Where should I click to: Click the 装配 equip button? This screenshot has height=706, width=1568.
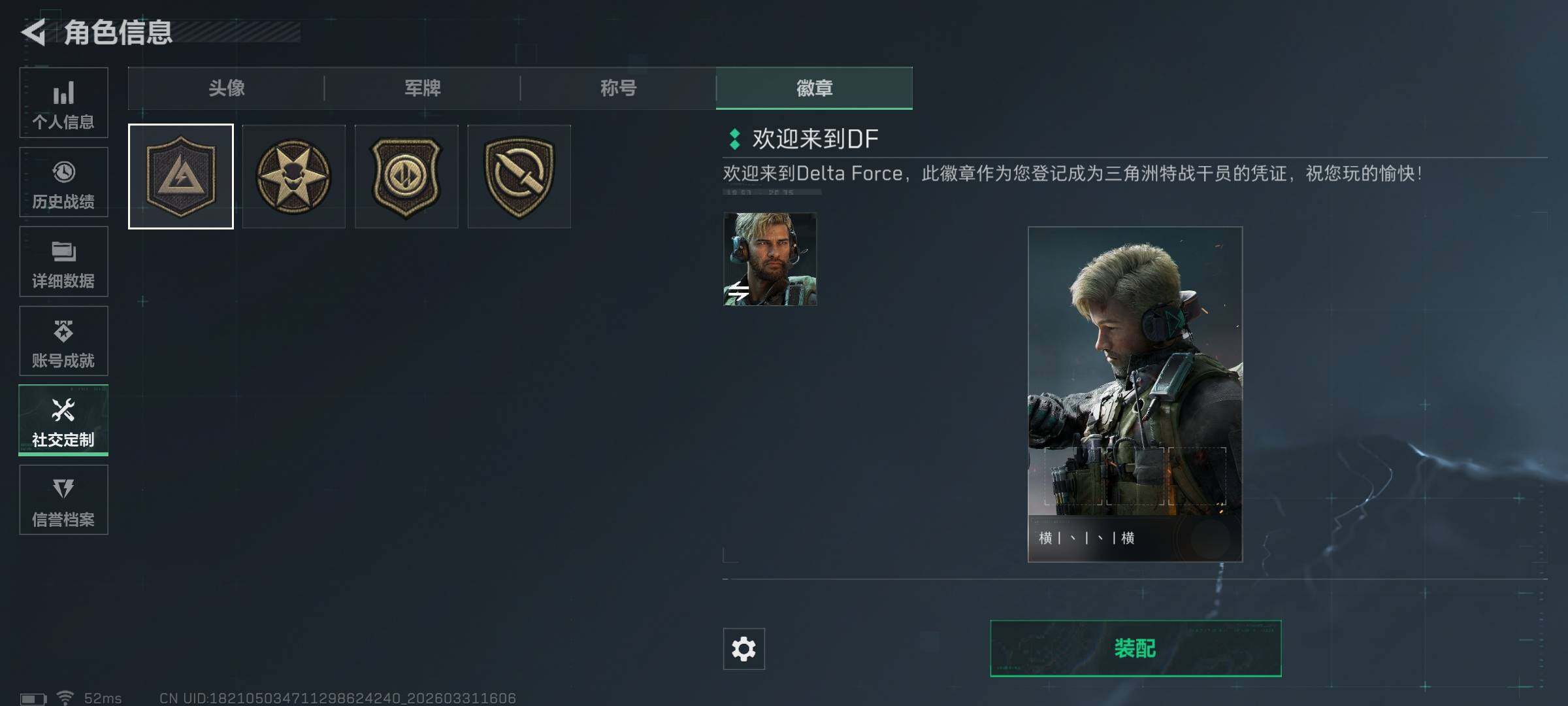tap(1135, 648)
